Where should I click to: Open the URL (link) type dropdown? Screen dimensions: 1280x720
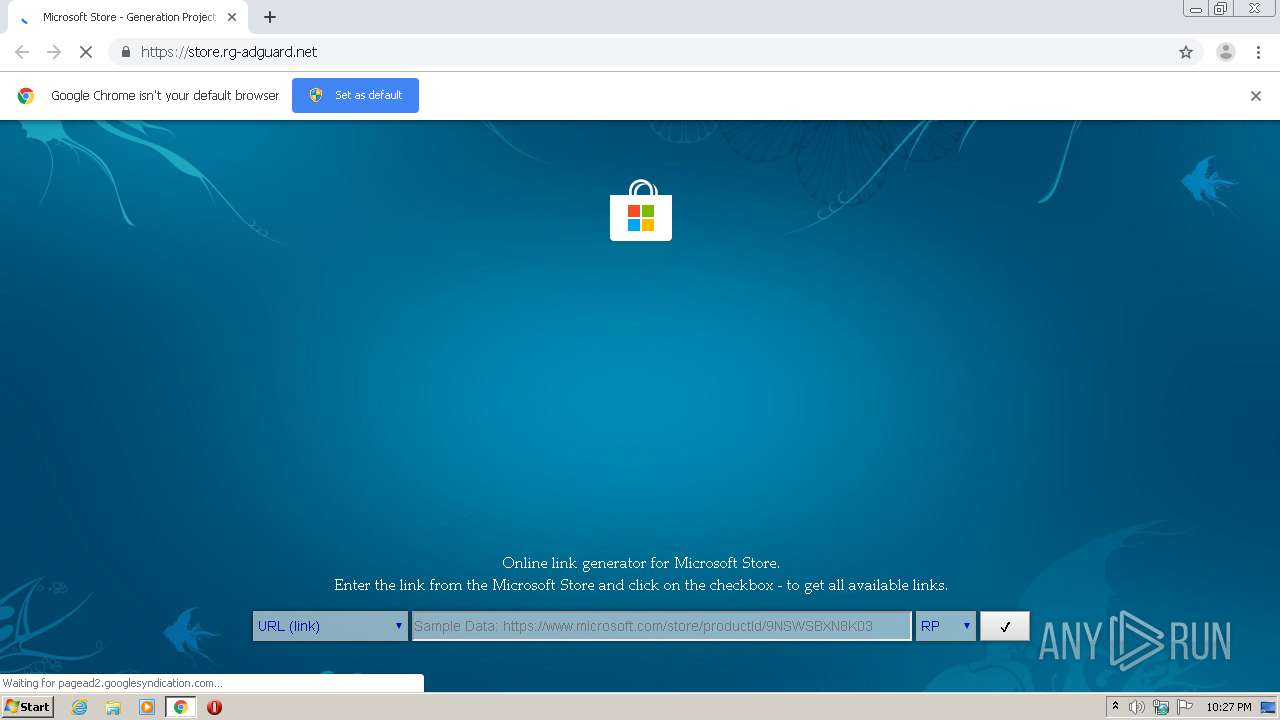pos(330,626)
